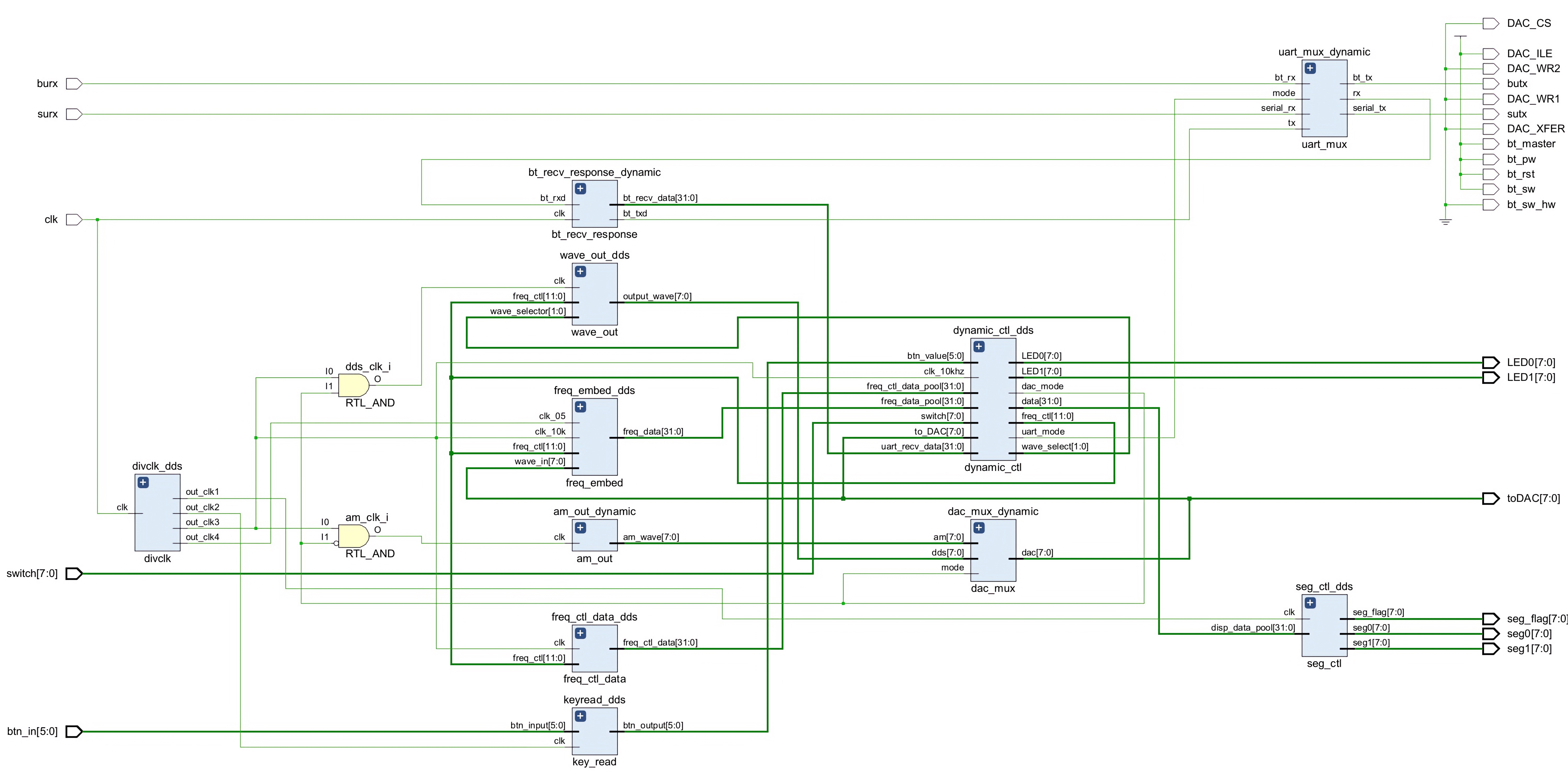The height and width of the screenshot is (782, 1568).
Task: Click the disp_data_pool[31:0] pin label
Action: 1253,628
